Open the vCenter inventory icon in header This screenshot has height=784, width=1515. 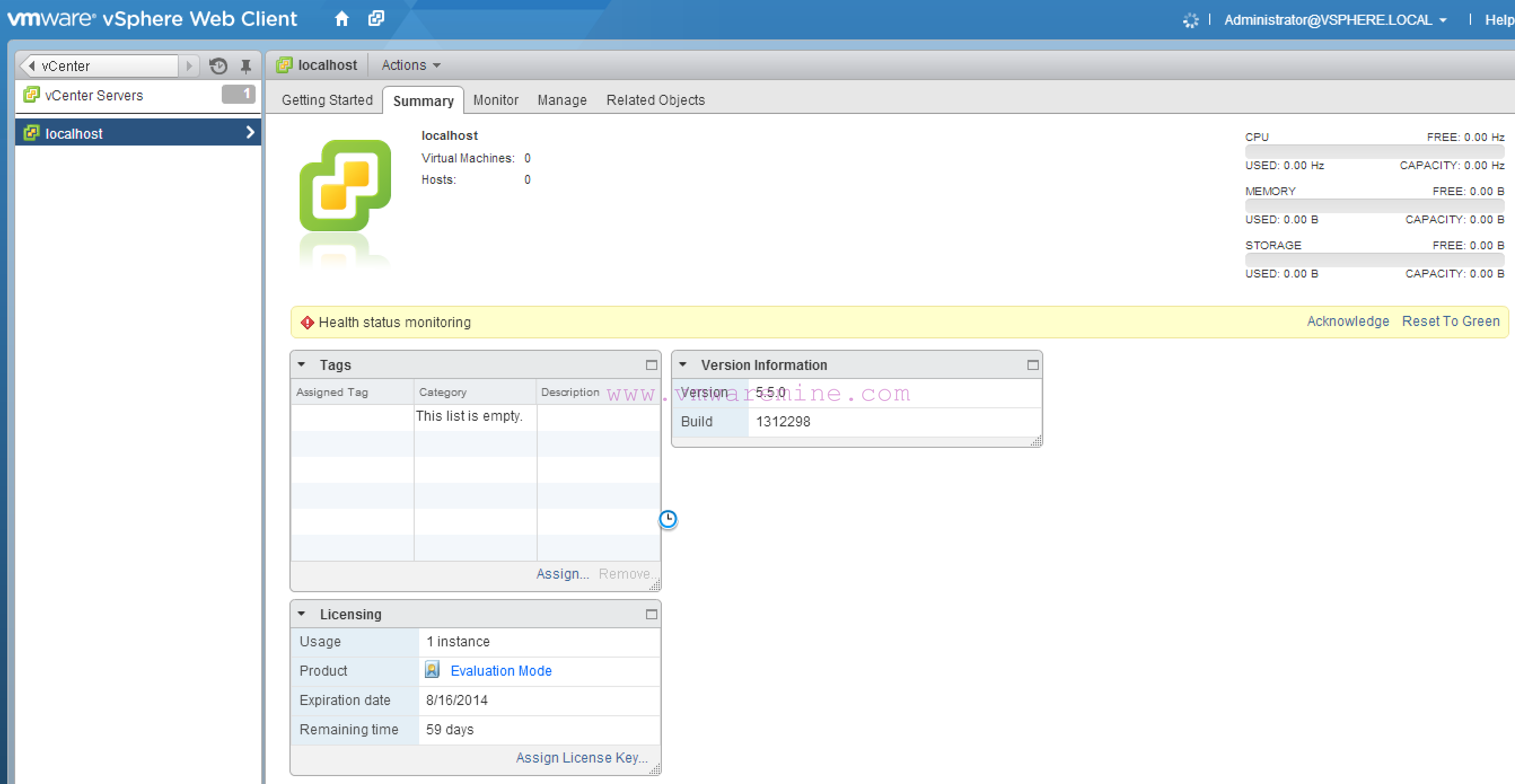pyautogui.click(x=376, y=19)
